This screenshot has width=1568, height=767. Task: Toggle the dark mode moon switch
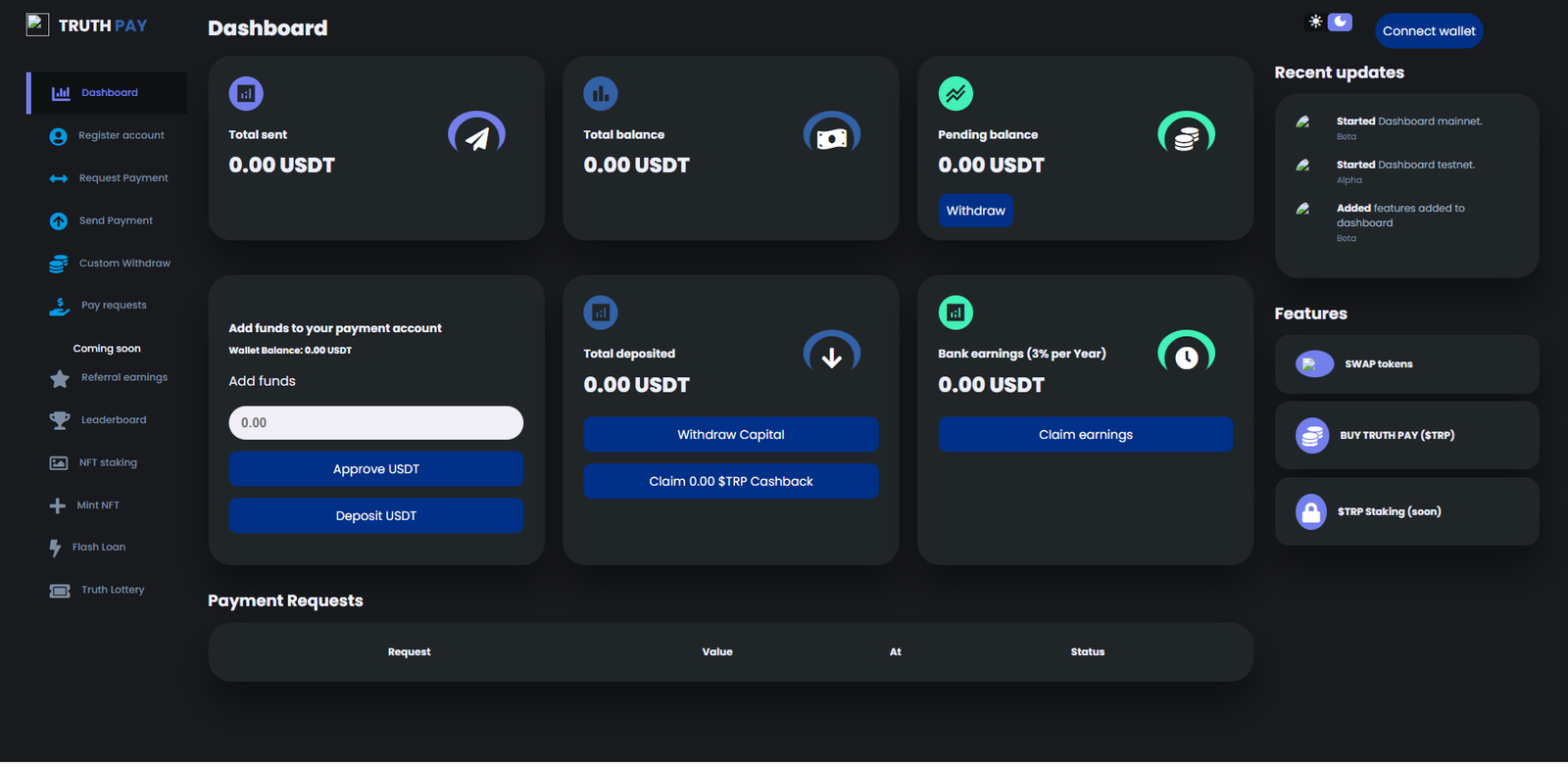(x=1340, y=22)
